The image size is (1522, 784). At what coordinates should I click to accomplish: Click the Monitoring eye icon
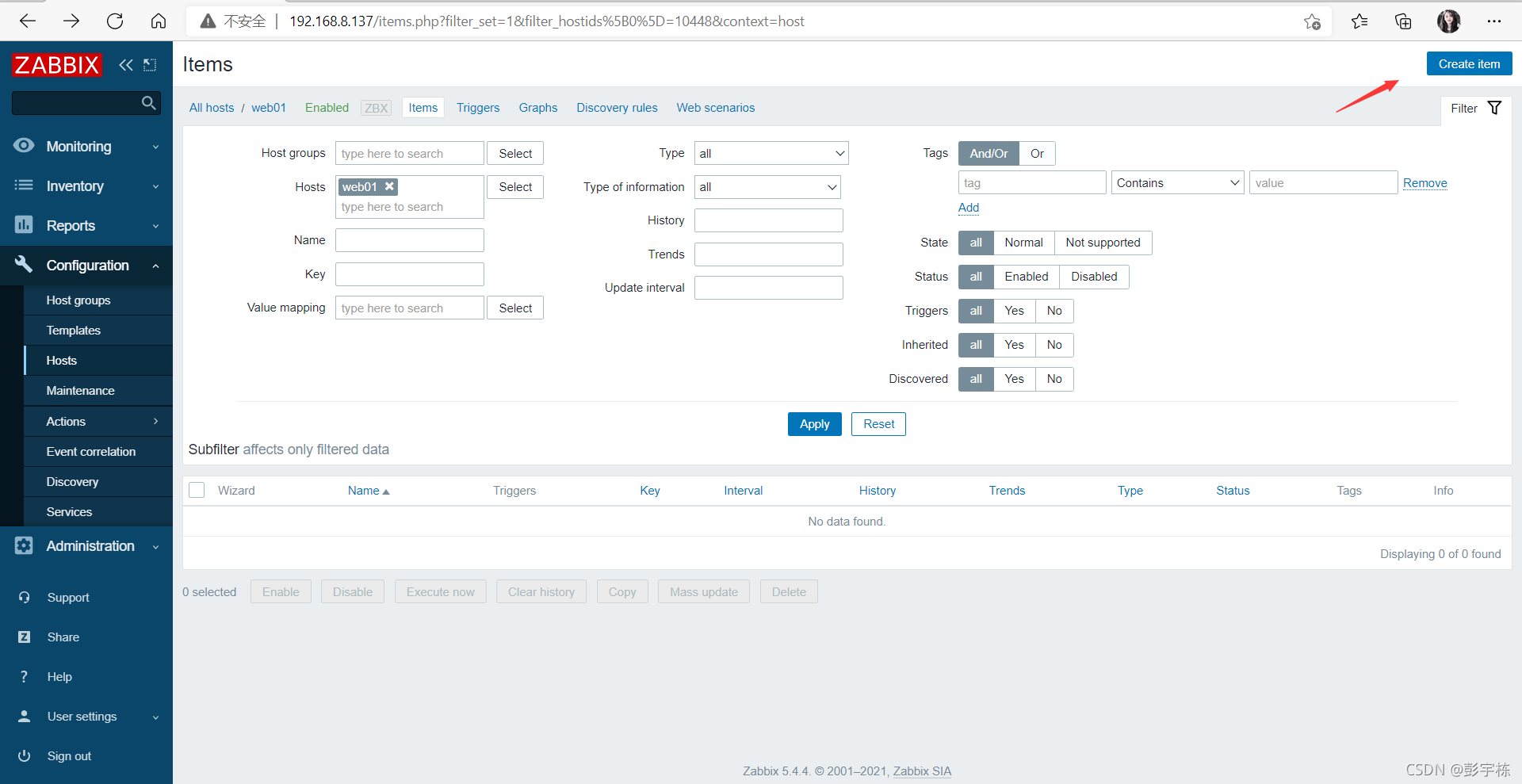[x=24, y=146]
